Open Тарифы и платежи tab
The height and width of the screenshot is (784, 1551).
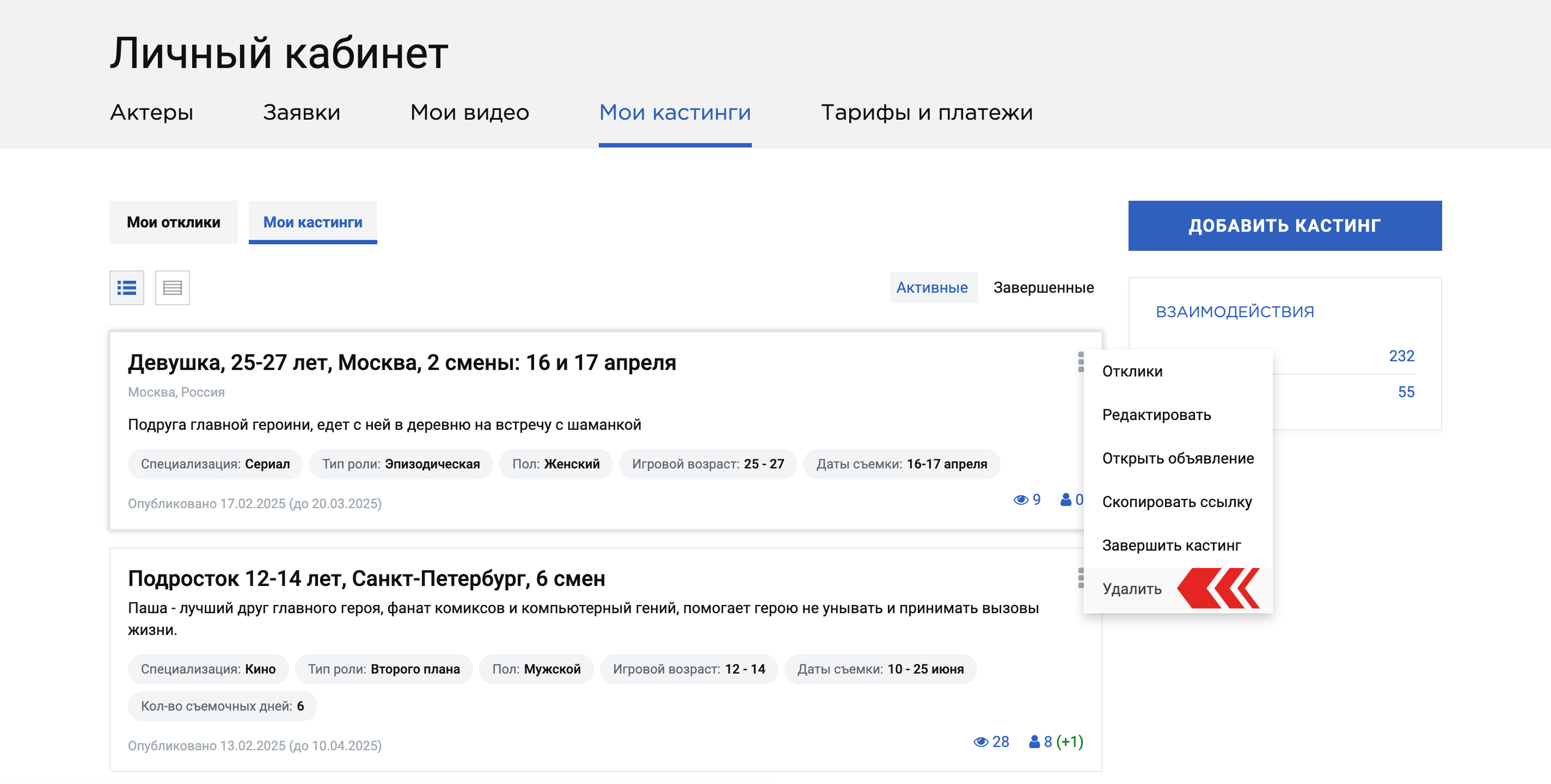[927, 113]
